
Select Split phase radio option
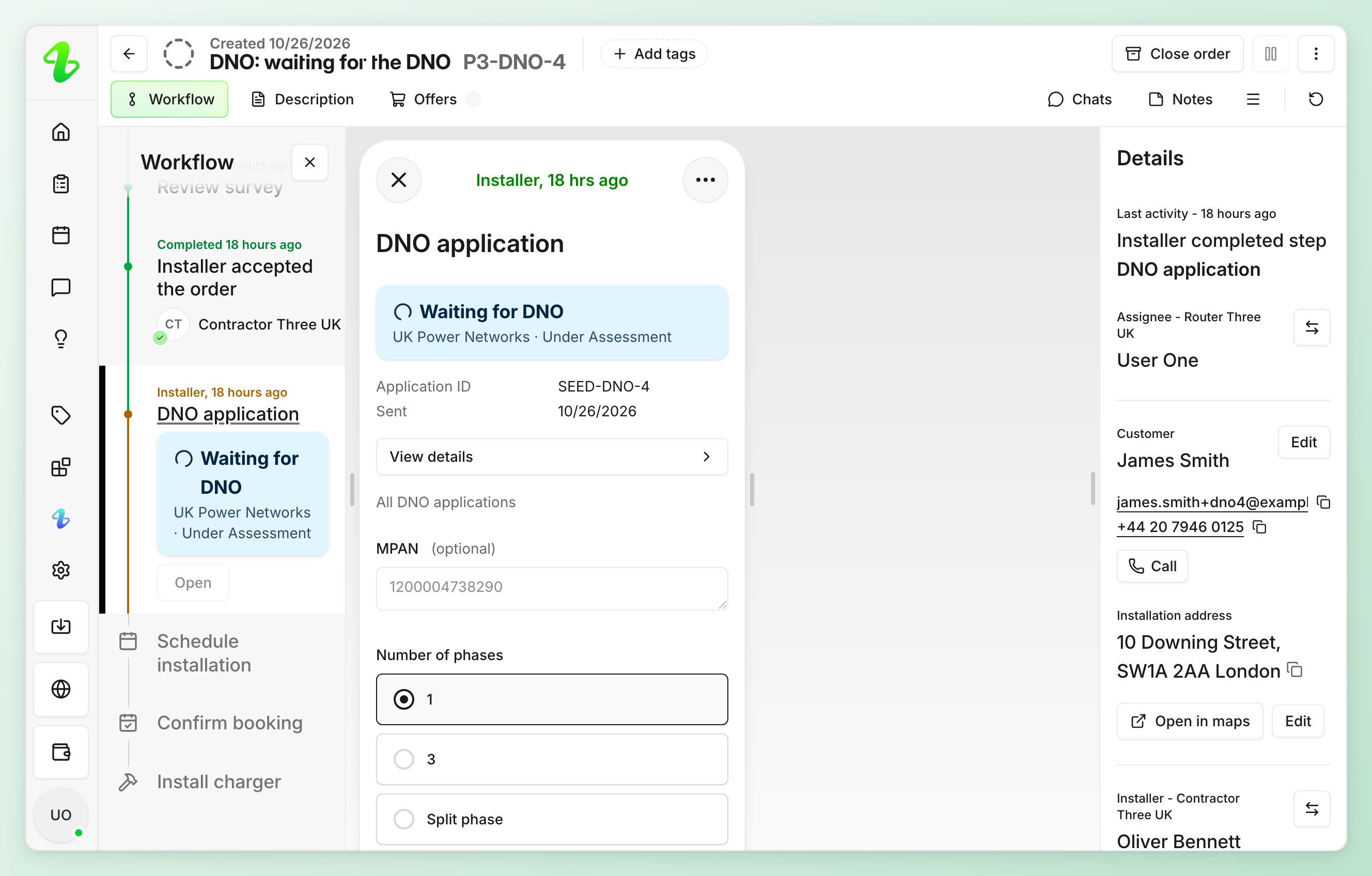pos(552,819)
